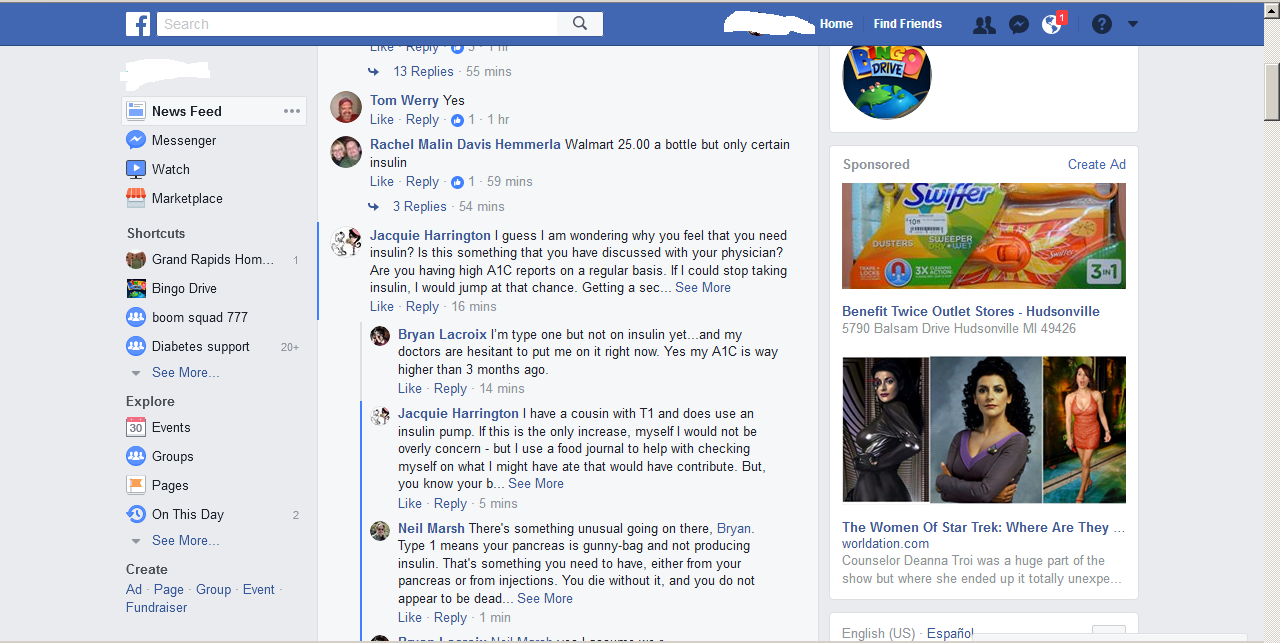Viewport: 1284px width, 643px height.
Task: Click the search magnifier button
Action: tap(580, 24)
